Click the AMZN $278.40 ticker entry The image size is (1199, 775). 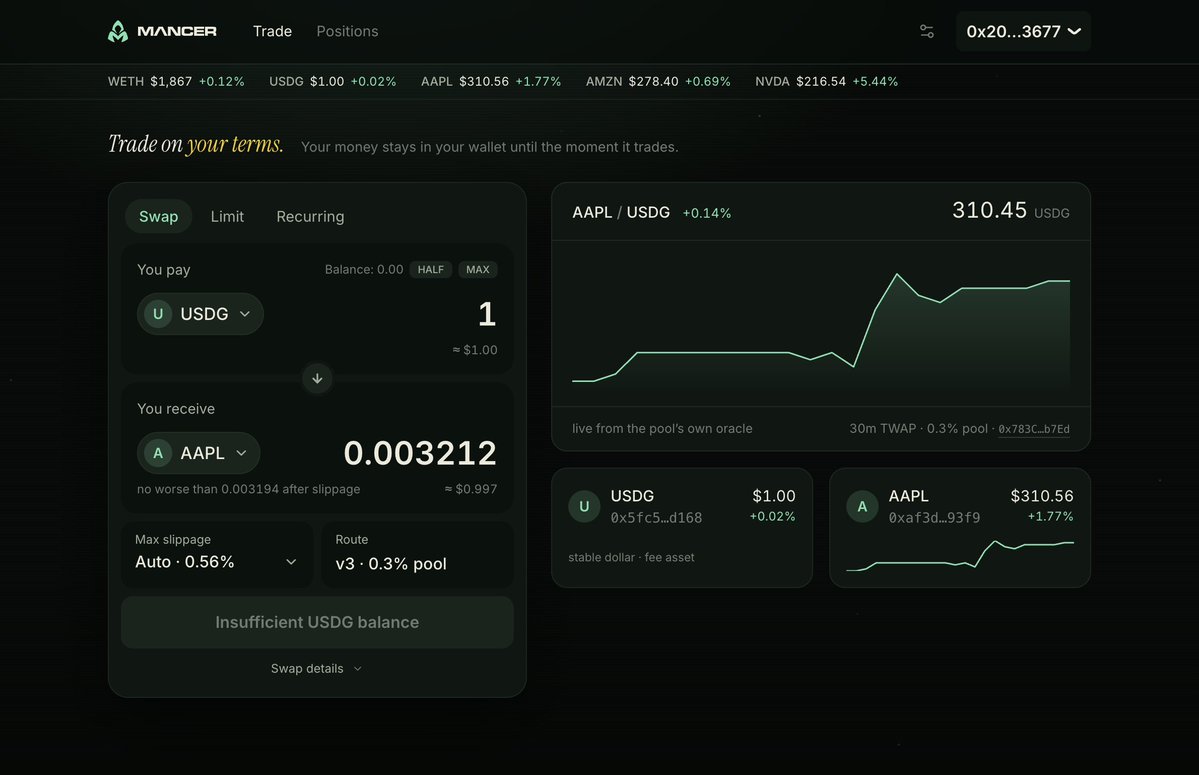pos(658,82)
